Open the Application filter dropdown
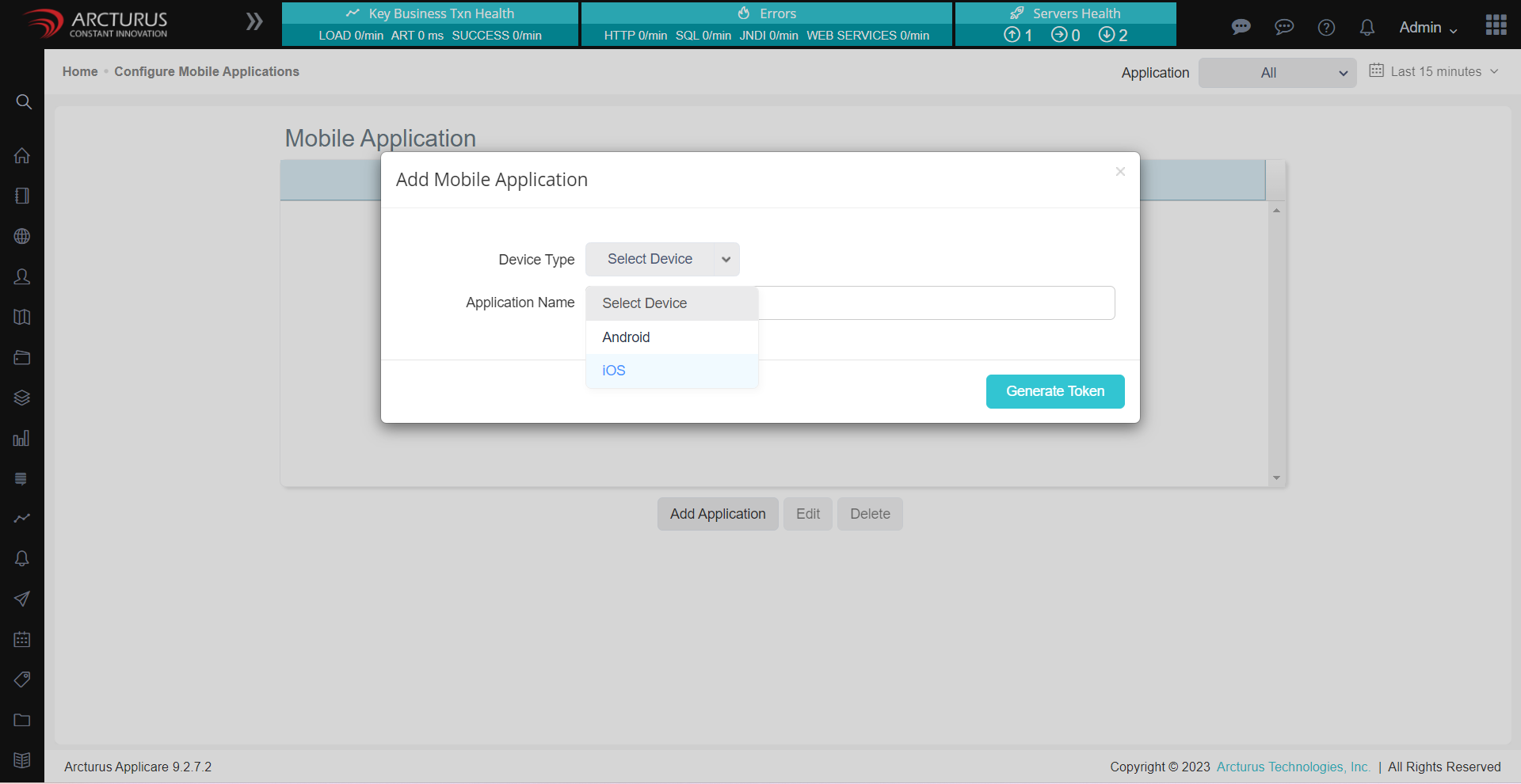This screenshot has height=784, width=1521. point(1276,73)
